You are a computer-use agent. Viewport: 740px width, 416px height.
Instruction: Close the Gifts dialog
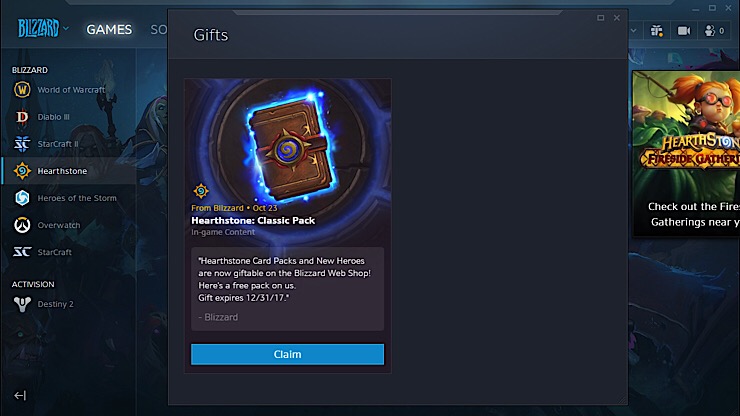[617, 18]
